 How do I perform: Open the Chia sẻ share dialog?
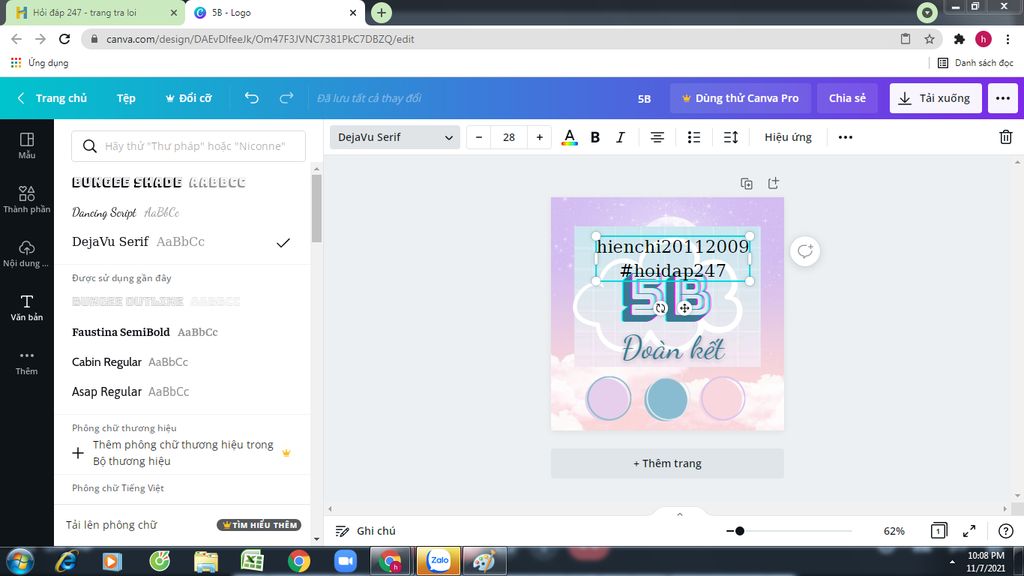(x=847, y=98)
